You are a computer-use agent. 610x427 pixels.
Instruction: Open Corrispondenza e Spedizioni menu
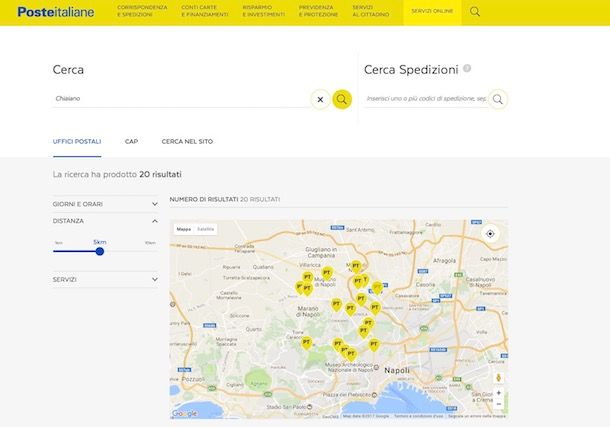(x=142, y=11)
